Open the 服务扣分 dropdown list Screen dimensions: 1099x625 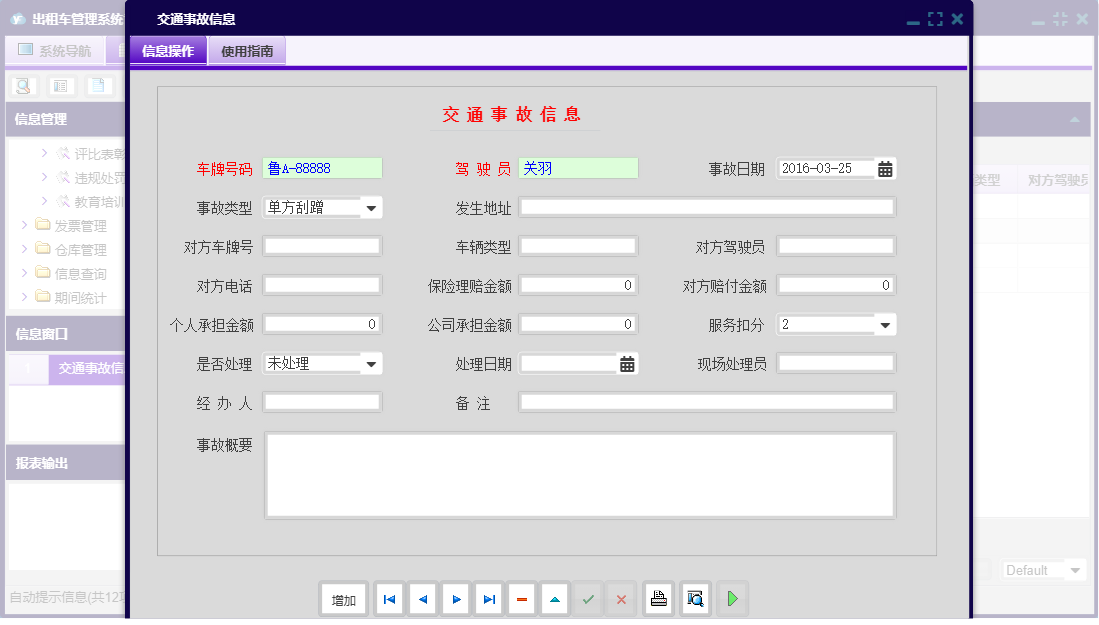[x=885, y=325]
